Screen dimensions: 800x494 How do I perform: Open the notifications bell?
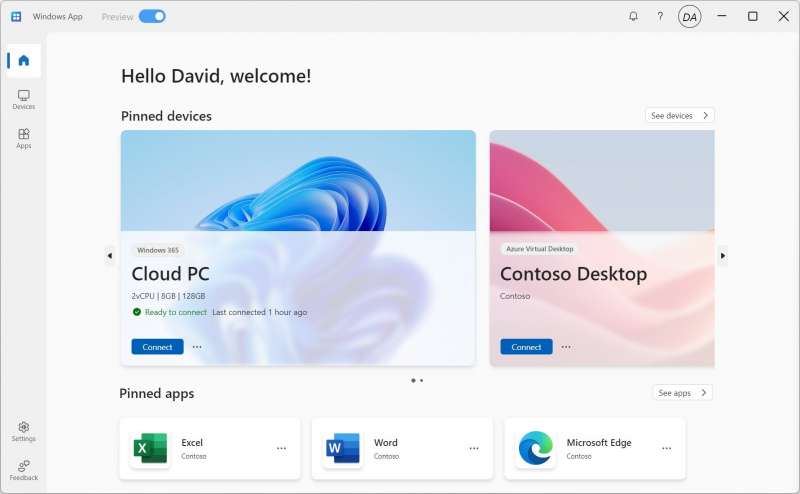[633, 16]
